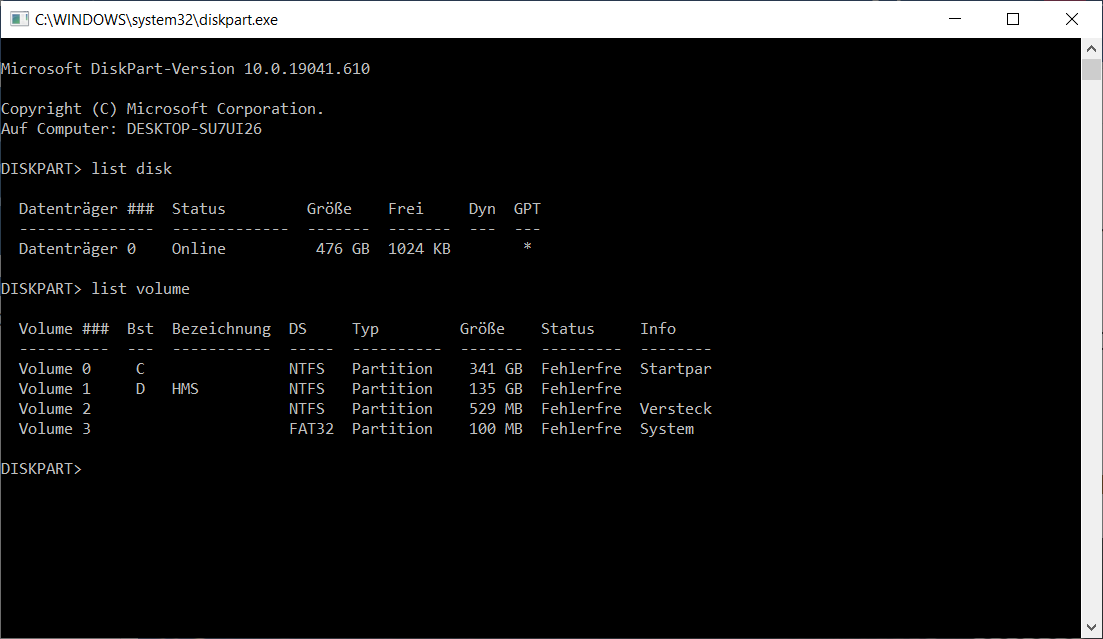
Task: Click the computer name 'DESKTOP-SU7UI26'
Action: (x=194, y=129)
